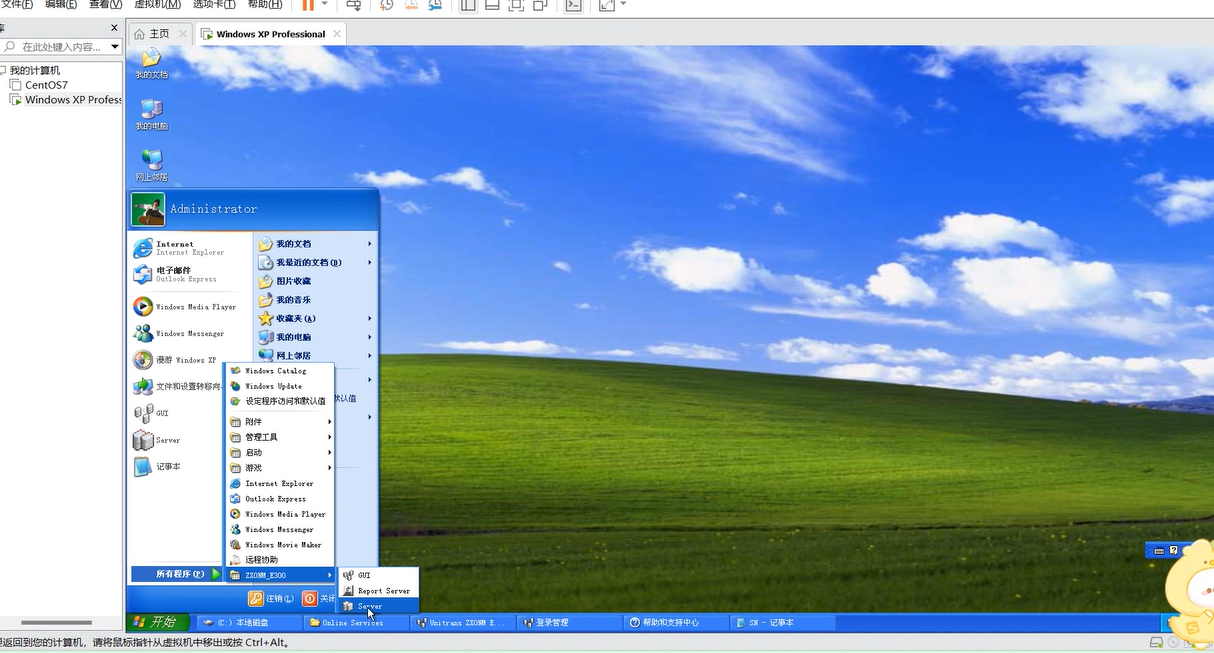Open Windows Media Player in the All Programs list
This screenshot has height=653, width=1214.
click(x=279, y=514)
